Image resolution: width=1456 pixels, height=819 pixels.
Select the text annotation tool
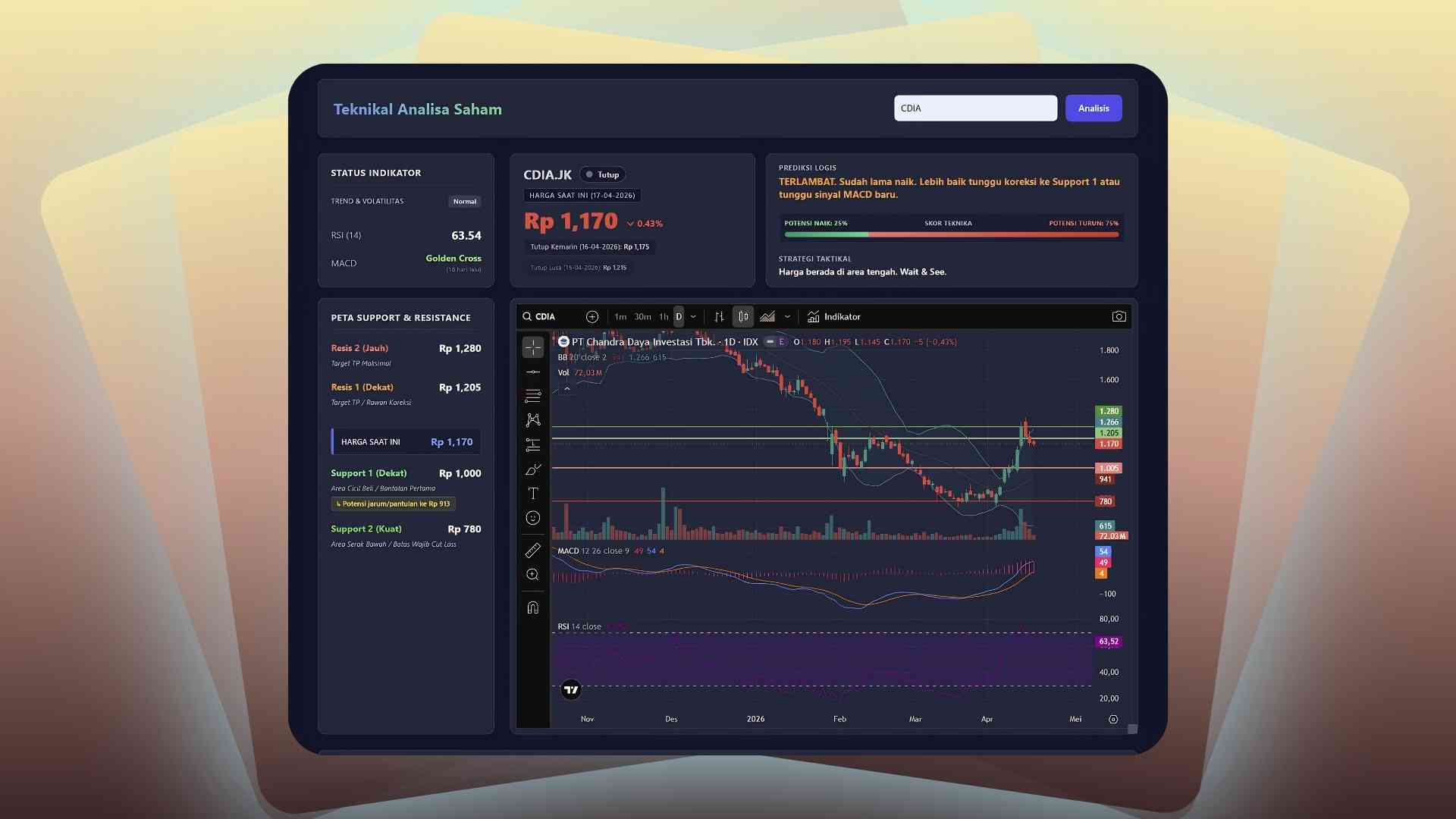pyautogui.click(x=533, y=493)
